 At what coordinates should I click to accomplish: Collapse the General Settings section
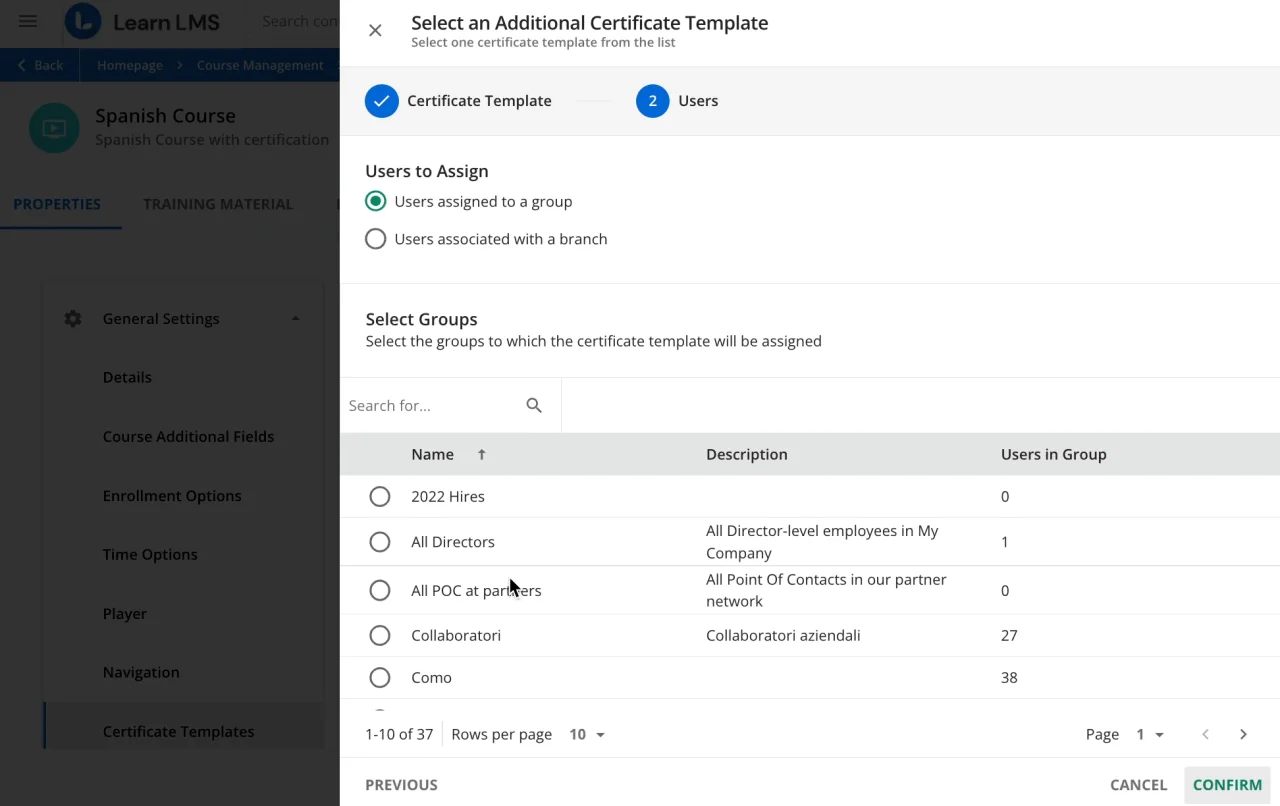(x=295, y=319)
